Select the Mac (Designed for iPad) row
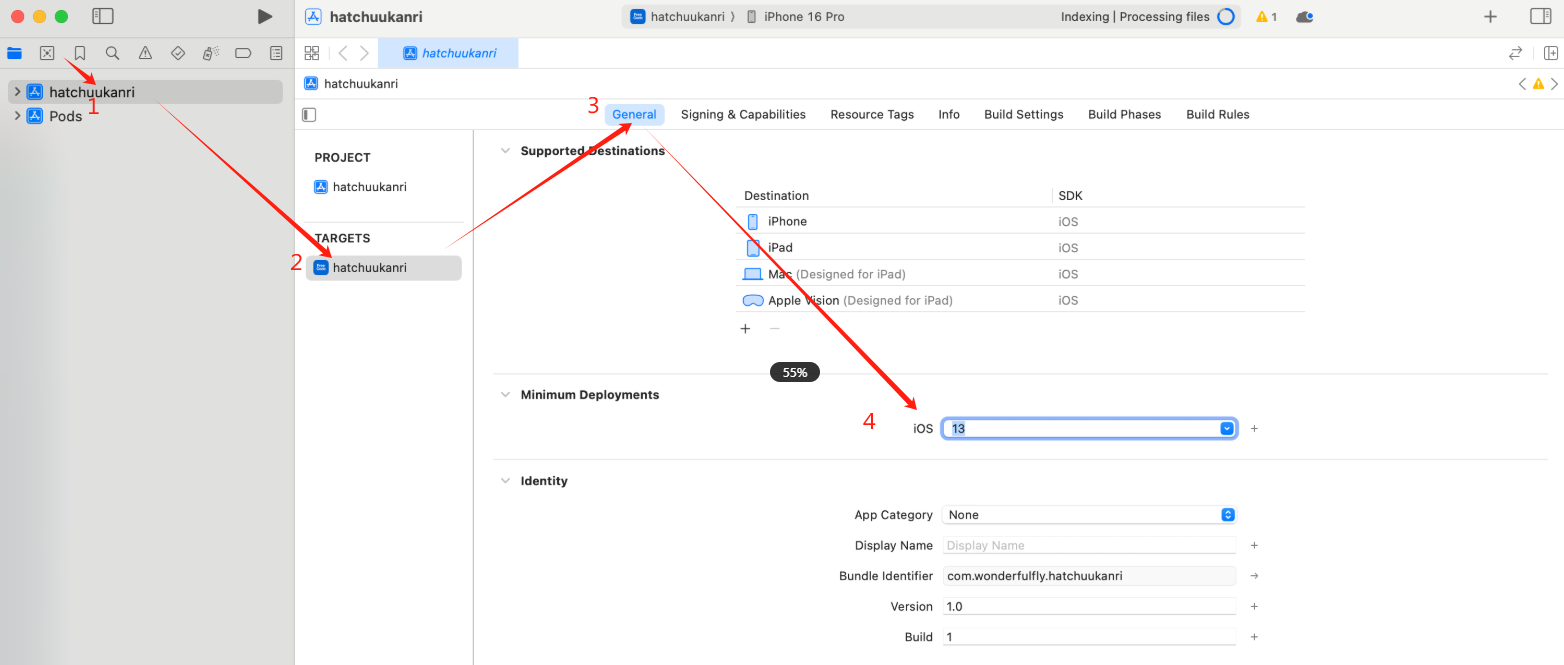The width and height of the screenshot is (1564, 665). click(x=1020, y=274)
